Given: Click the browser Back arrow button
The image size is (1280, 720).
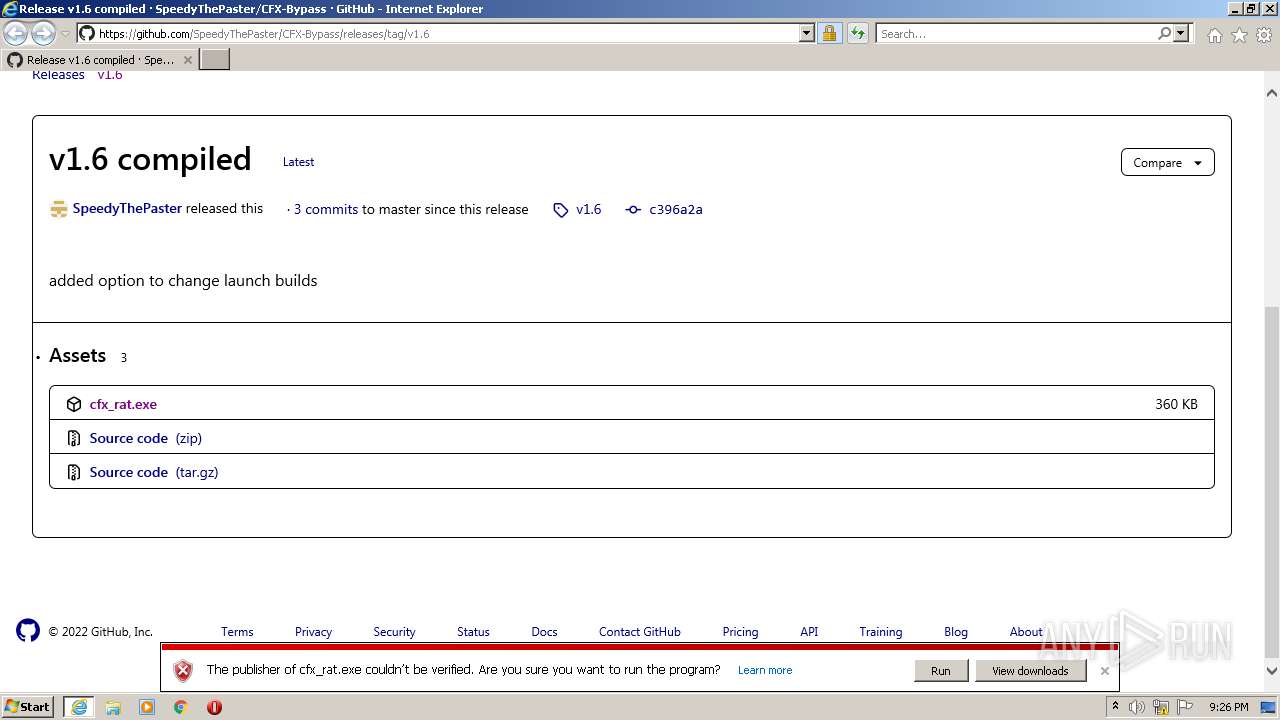Looking at the screenshot, I should pos(16,33).
